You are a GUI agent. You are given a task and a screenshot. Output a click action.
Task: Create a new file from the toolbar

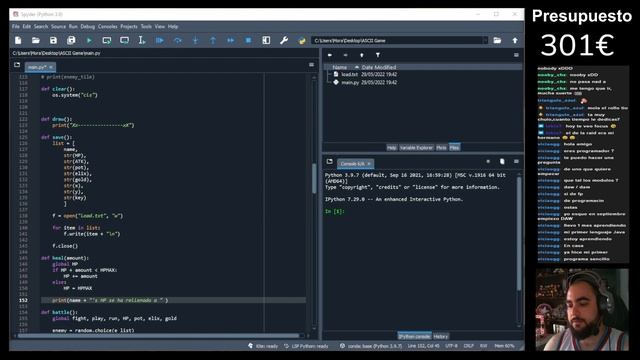coord(18,40)
